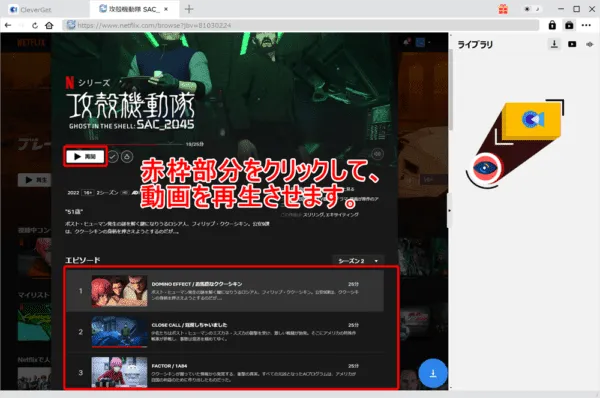Play episode 1 DOMINO EFFECT row
The width and height of the screenshot is (600, 398).
(x=225, y=291)
